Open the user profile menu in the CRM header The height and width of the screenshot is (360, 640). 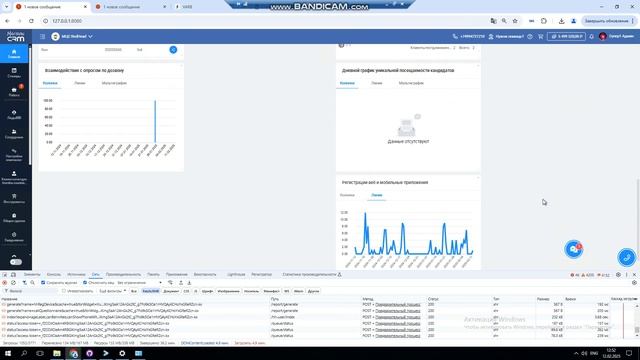pos(616,36)
